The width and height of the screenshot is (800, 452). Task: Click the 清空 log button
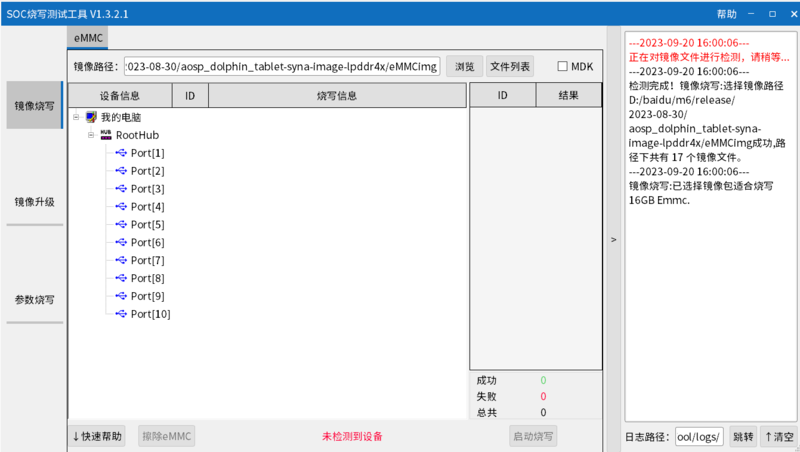779,437
